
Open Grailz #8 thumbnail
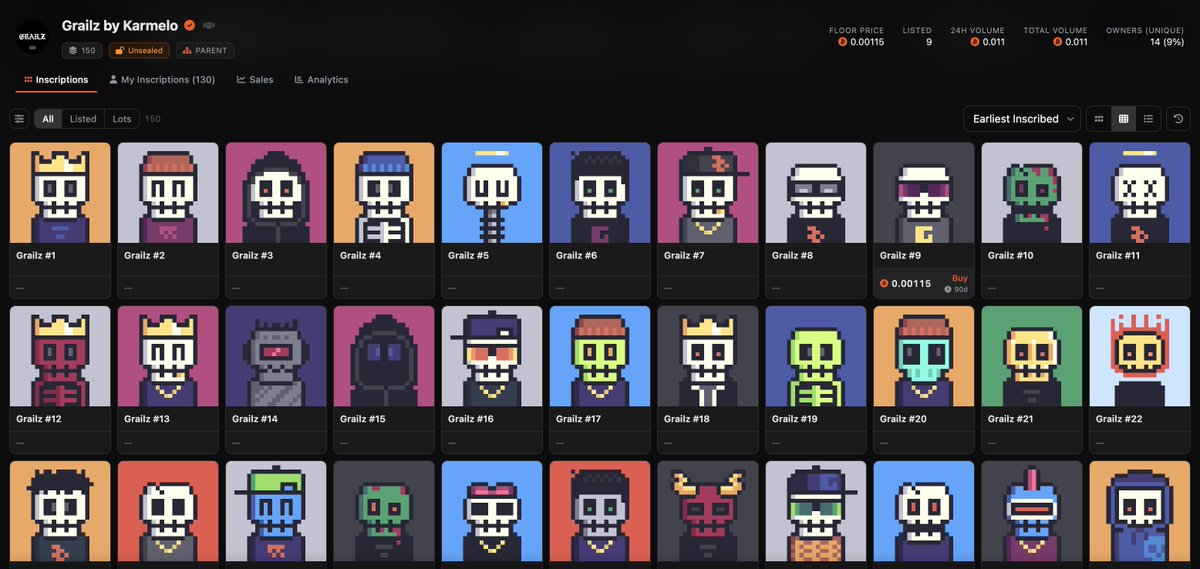(816, 193)
